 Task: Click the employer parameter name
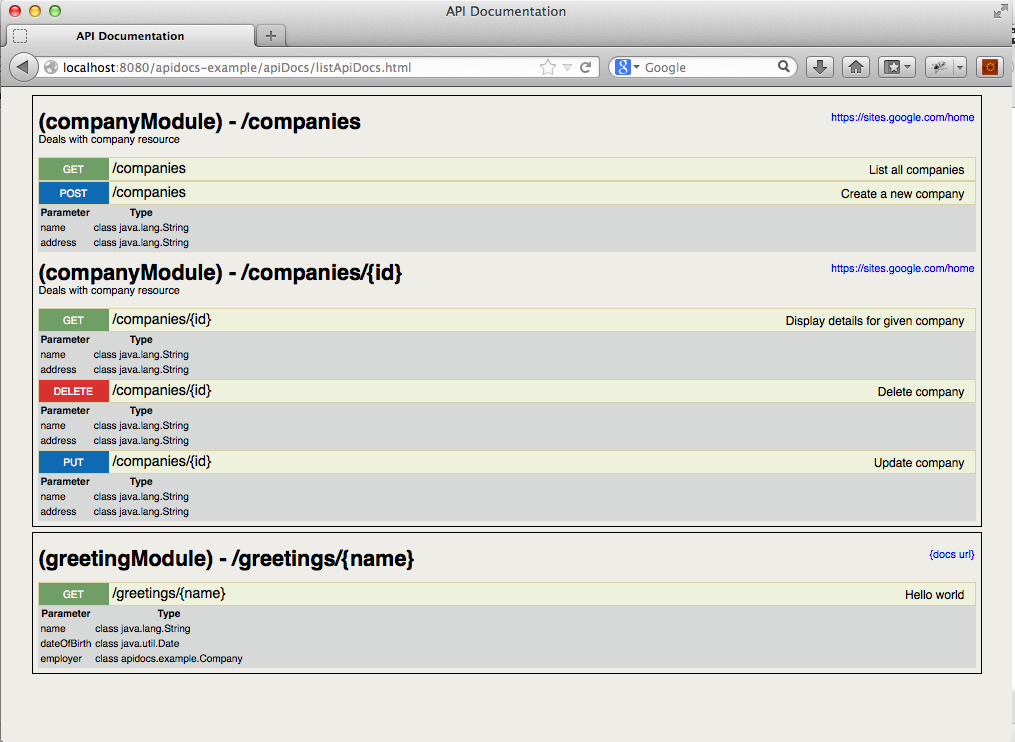pyautogui.click(x=61, y=658)
